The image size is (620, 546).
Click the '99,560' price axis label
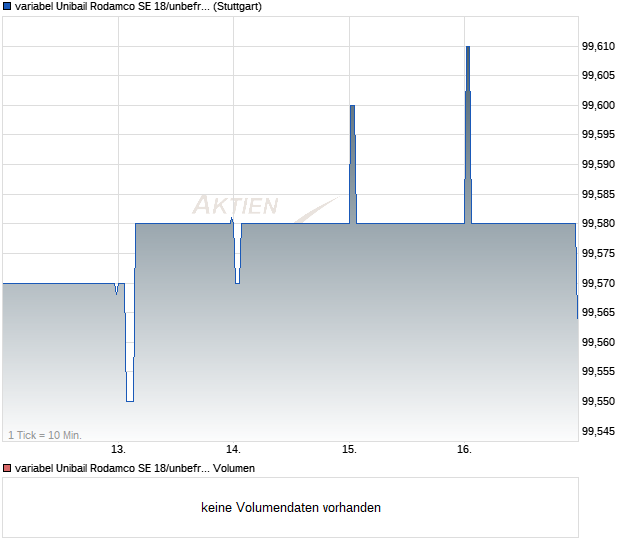click(598, 342)
